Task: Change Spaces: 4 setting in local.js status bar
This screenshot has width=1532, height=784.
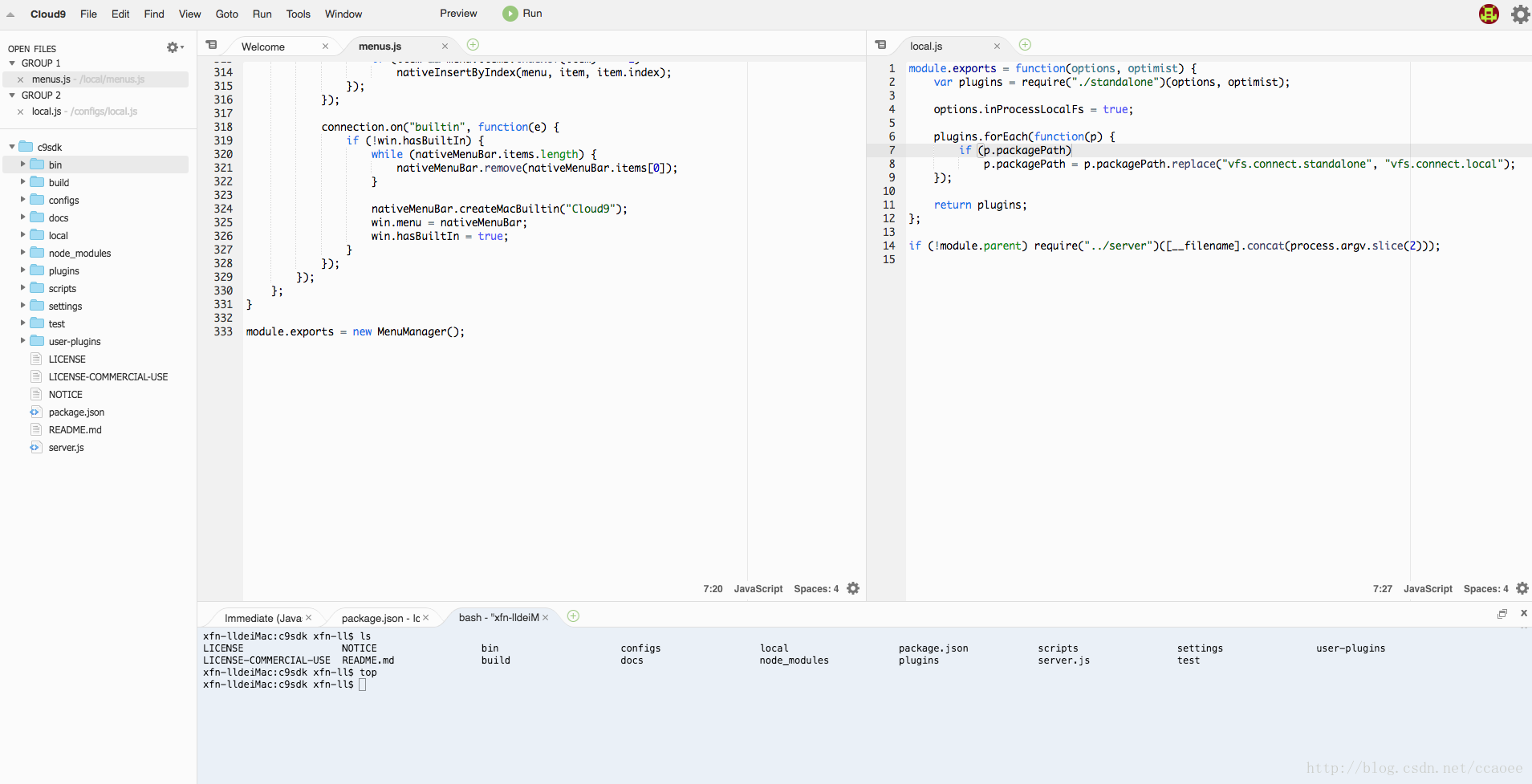Action: [x=1485, y=589]
